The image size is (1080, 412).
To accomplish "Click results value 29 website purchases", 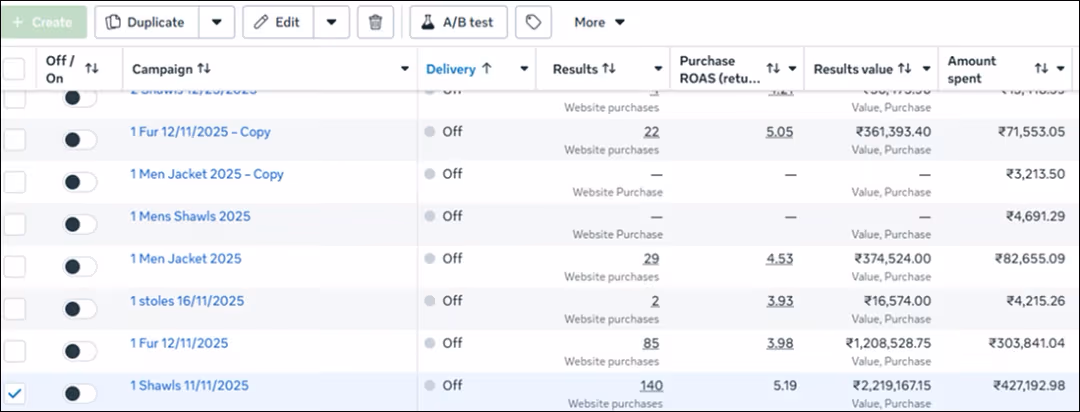I will [651, 259].
